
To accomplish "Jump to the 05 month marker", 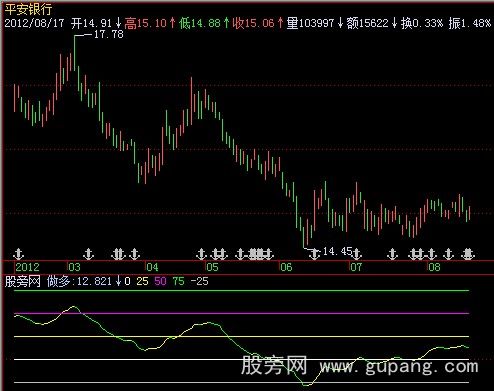I will (212, 267).
